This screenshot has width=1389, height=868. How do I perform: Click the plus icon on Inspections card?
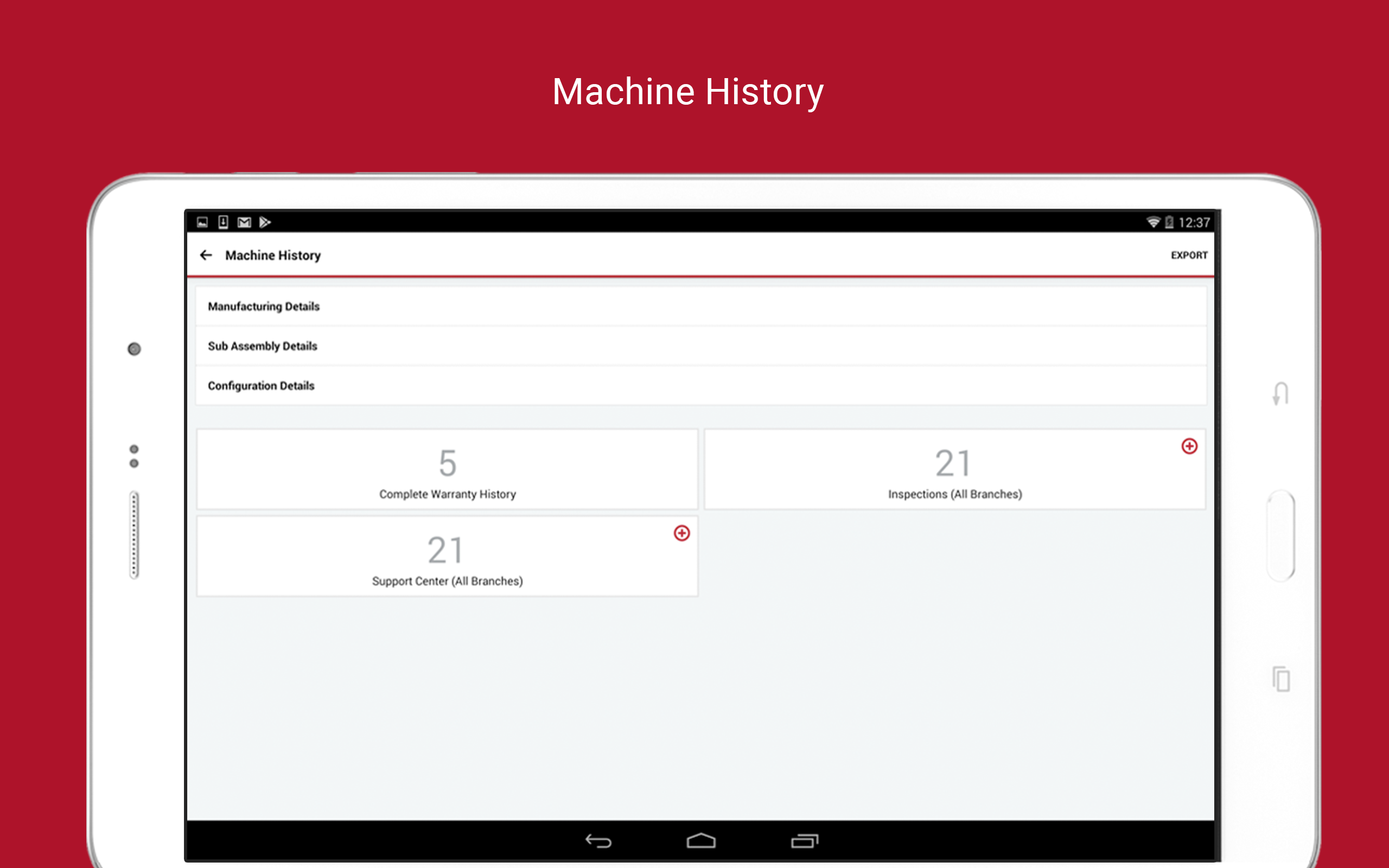click(x=1189, y=446)
